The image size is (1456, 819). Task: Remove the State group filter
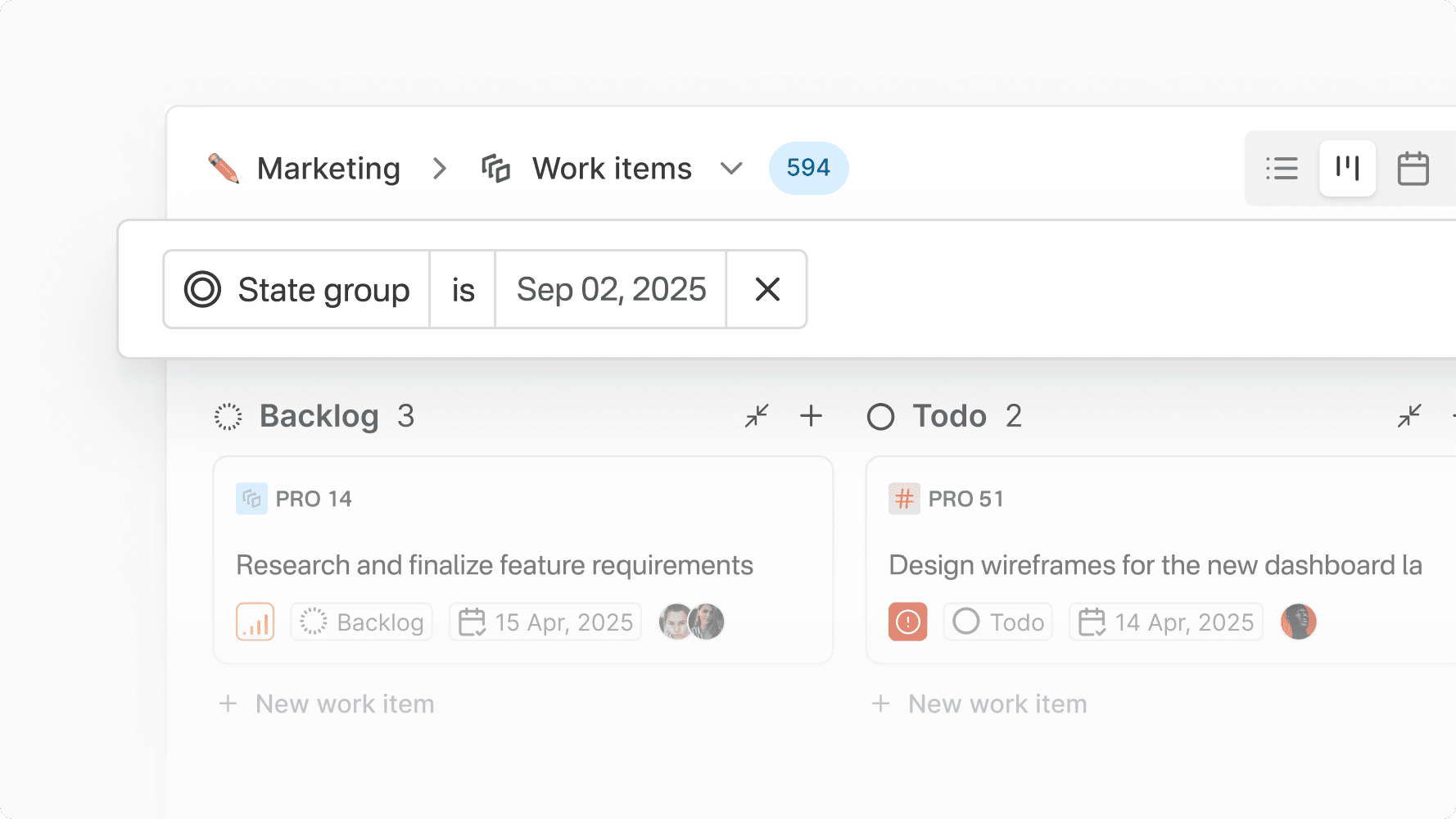pos(766,289)
